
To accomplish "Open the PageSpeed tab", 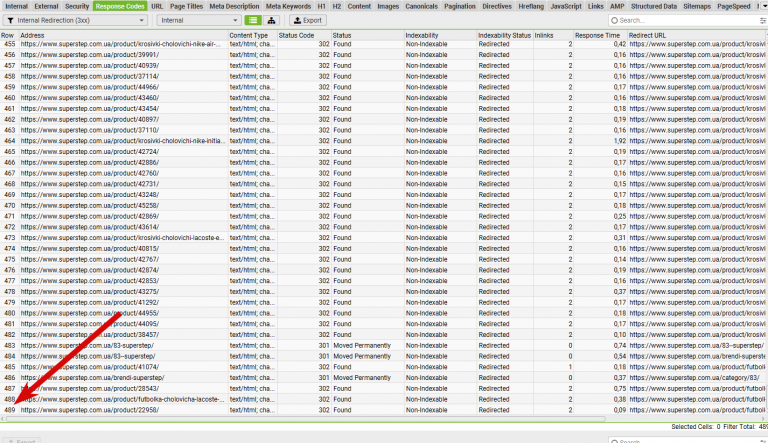I will [x=733, y=6].
